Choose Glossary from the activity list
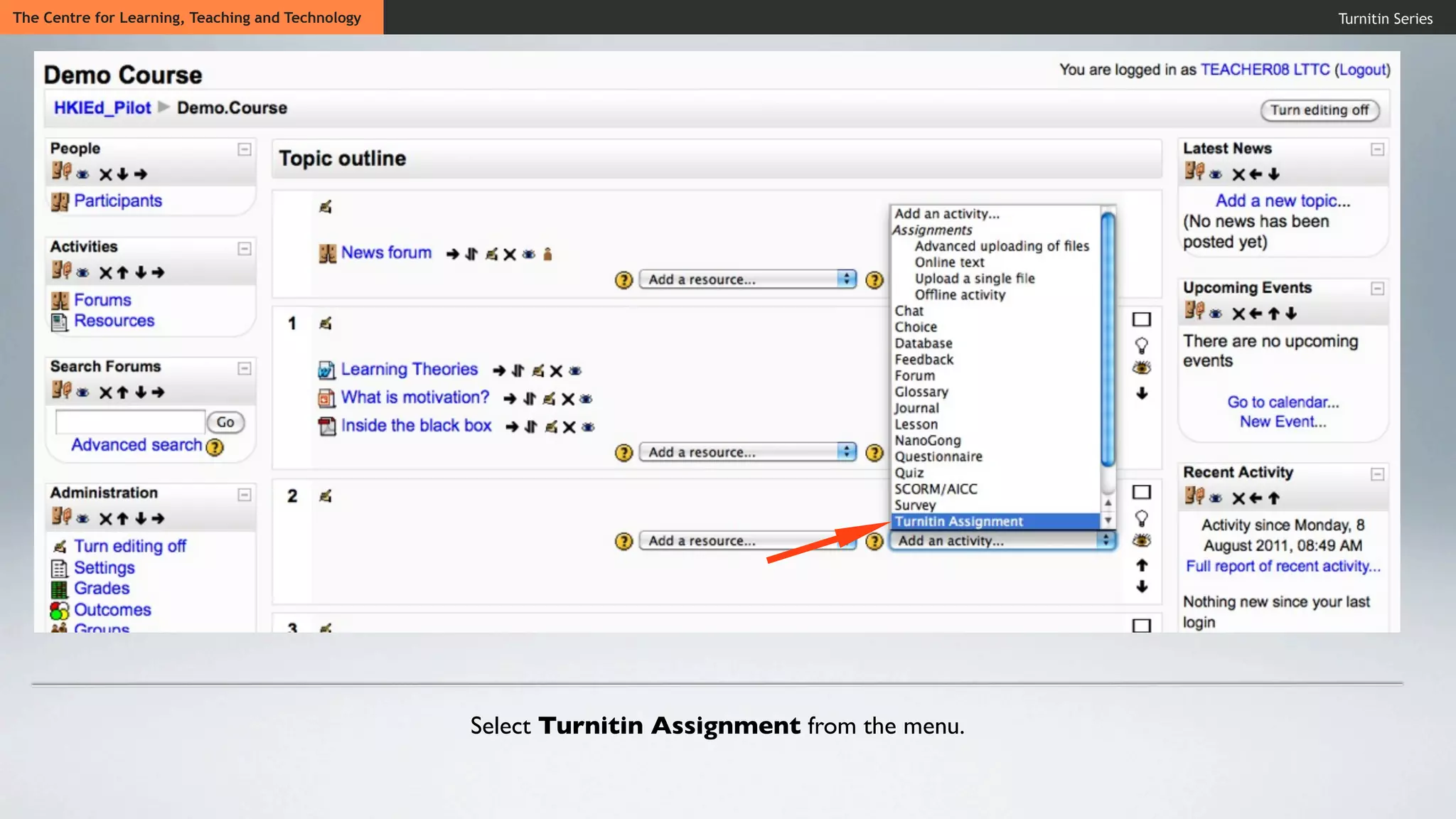Screen dimensions: 1456x819 (921, 392)
